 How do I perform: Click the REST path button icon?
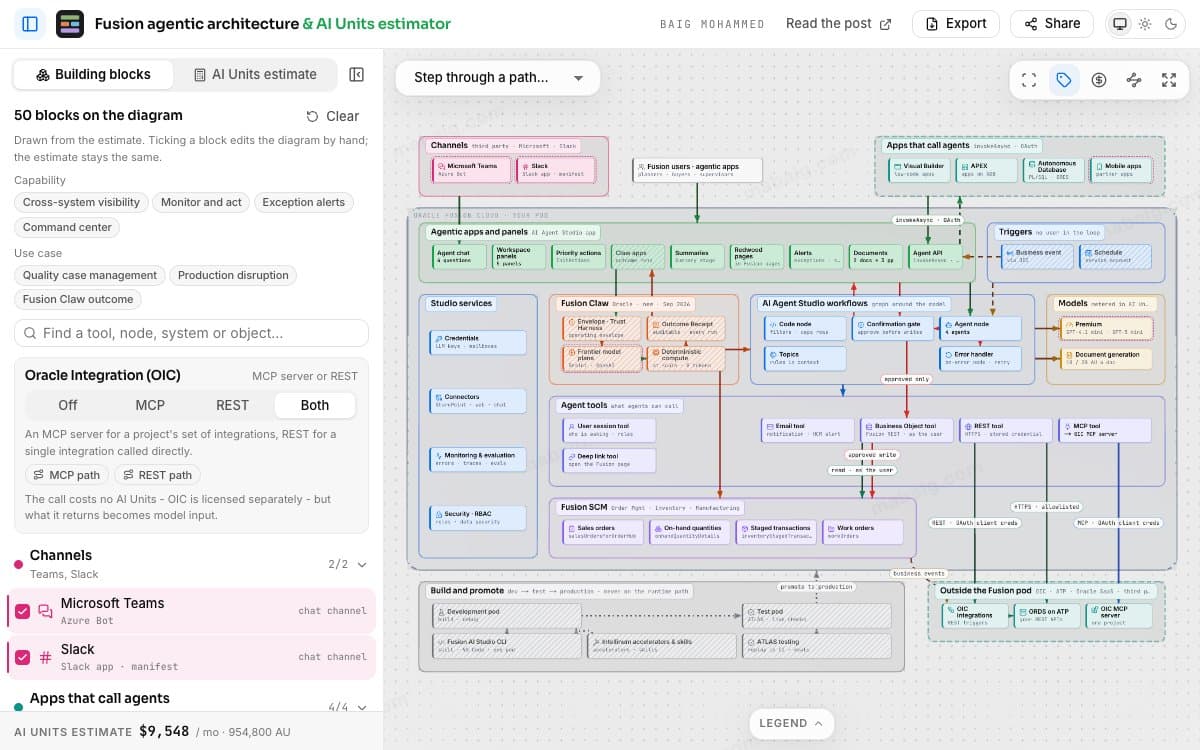click(128, 475)
